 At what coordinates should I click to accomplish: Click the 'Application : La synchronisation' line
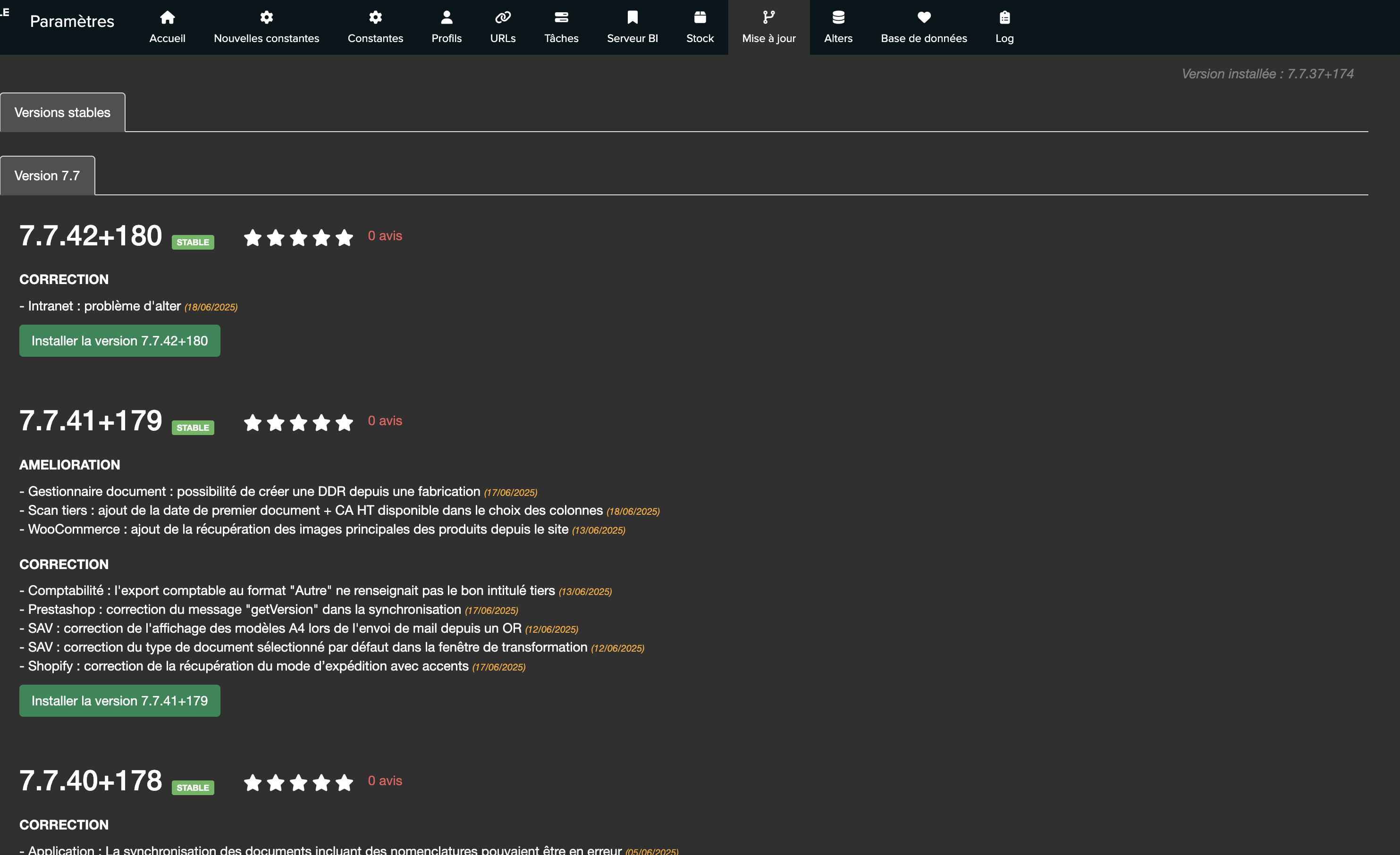(x=349, y=850)
